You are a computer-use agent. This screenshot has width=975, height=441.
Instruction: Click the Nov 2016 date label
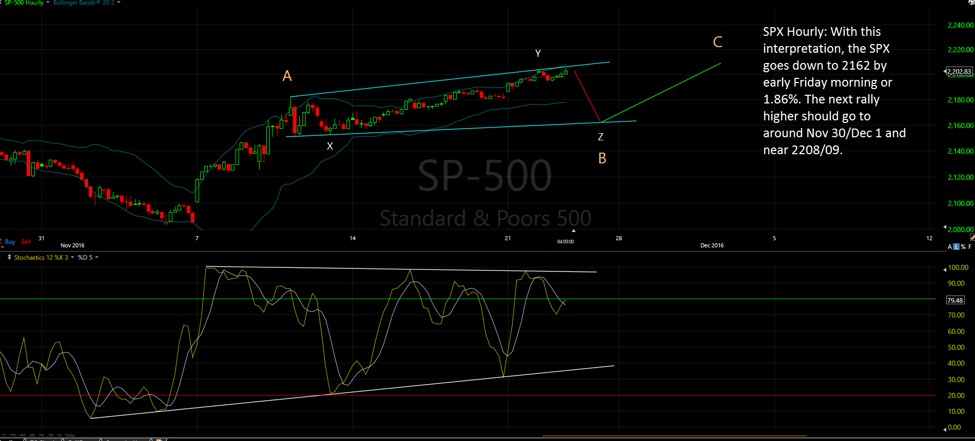[x=72, y=245]
